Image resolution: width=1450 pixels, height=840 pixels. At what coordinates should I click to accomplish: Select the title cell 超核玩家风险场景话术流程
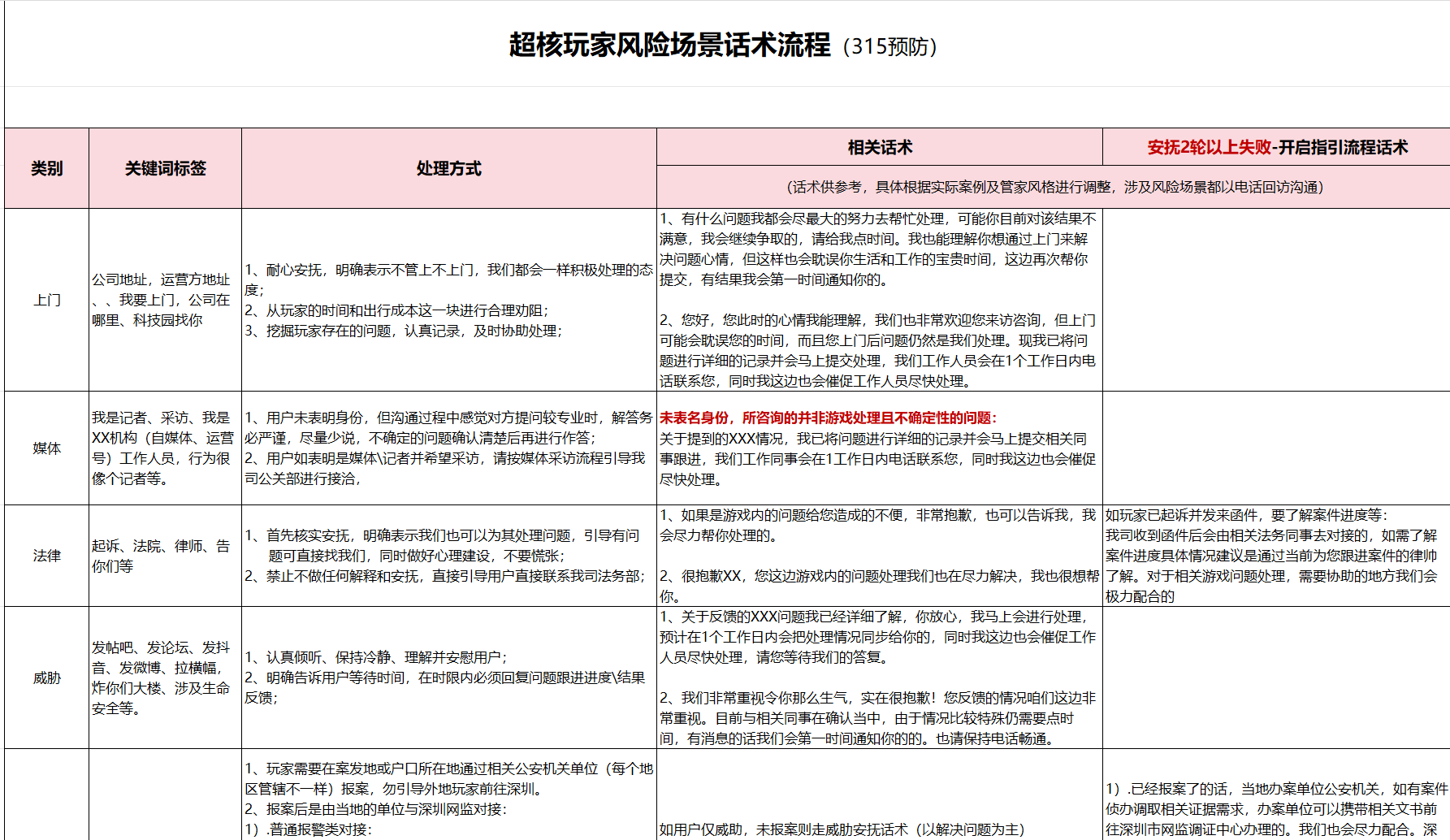tap(727, 45)
